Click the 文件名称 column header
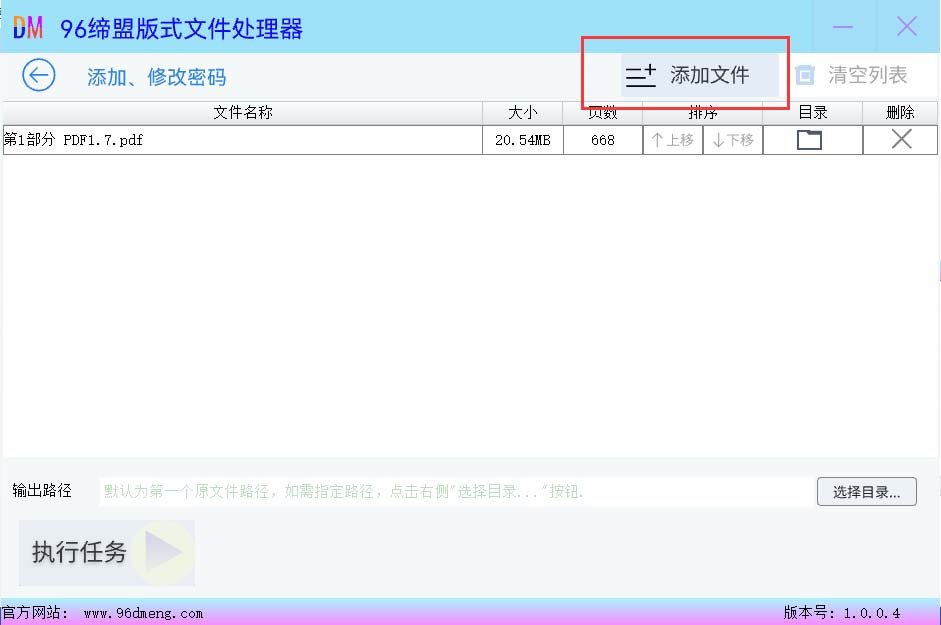The height and width of the screenshot is (625, 941). coord(242,113)
